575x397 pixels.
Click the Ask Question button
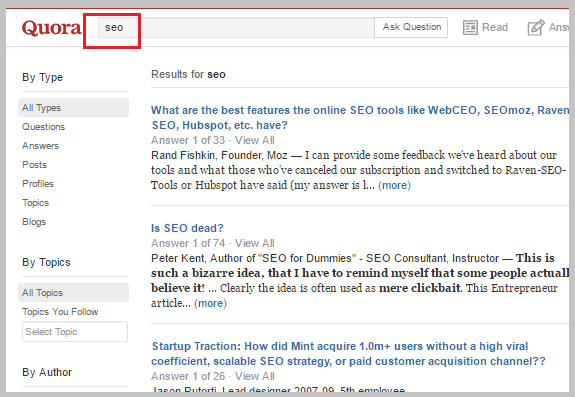(x=411, y=27)
